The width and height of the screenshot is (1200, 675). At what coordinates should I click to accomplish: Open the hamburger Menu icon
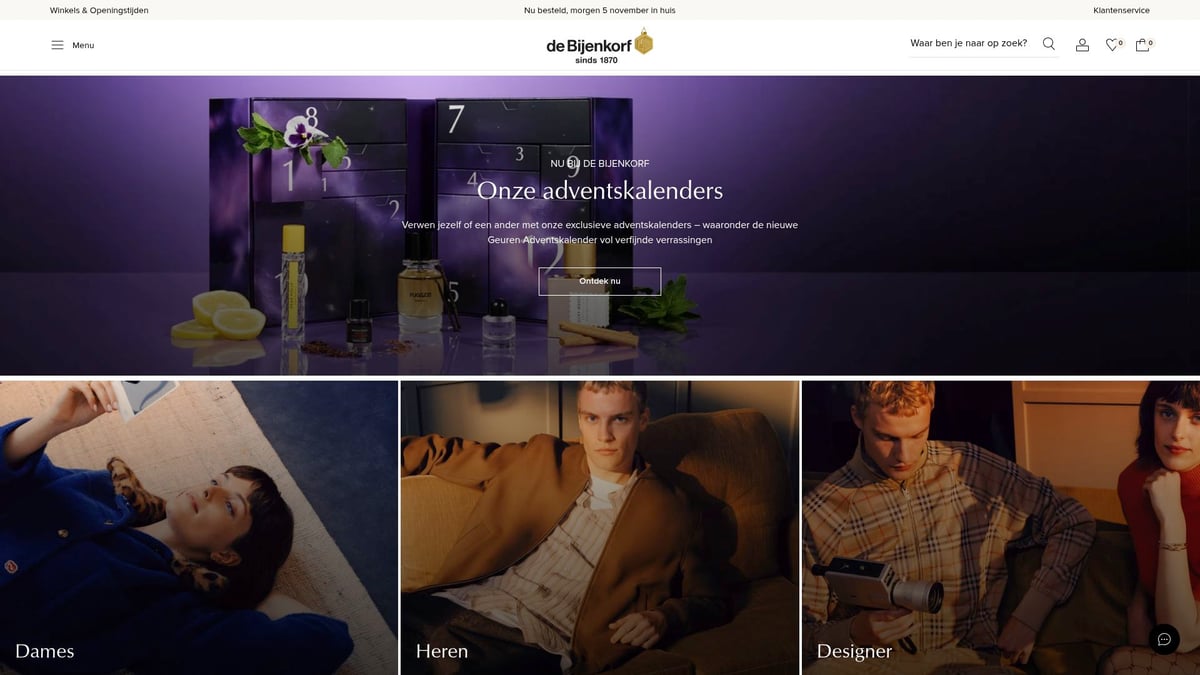tap(57, 45)
